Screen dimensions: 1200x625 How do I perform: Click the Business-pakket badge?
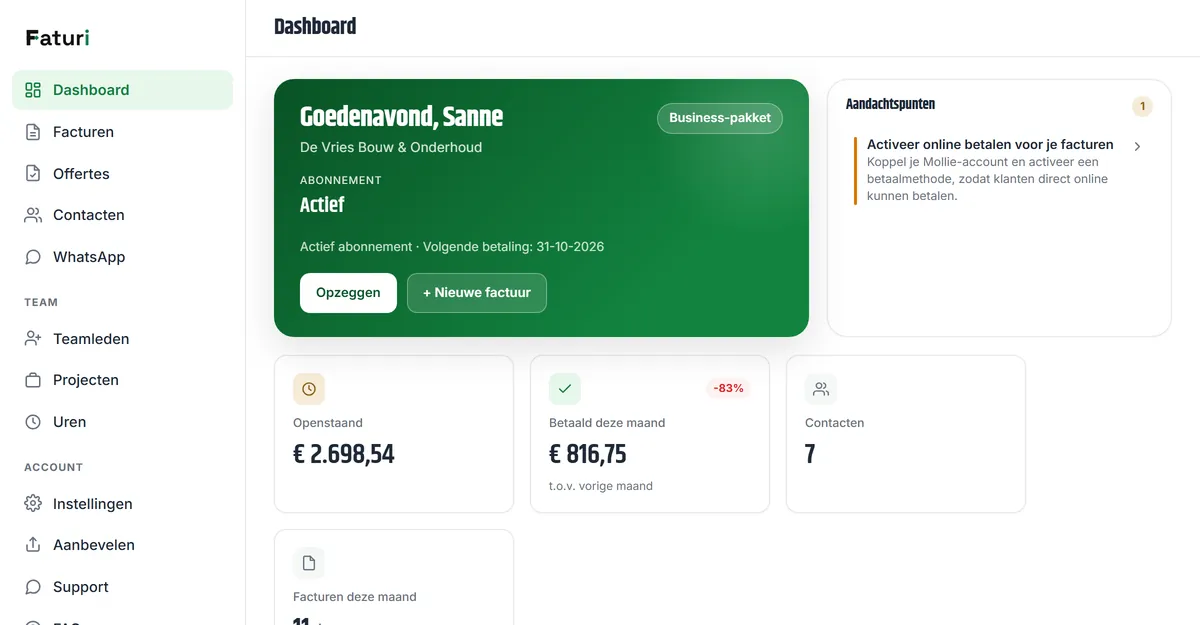pyautogui.click(x=720, y=118)
